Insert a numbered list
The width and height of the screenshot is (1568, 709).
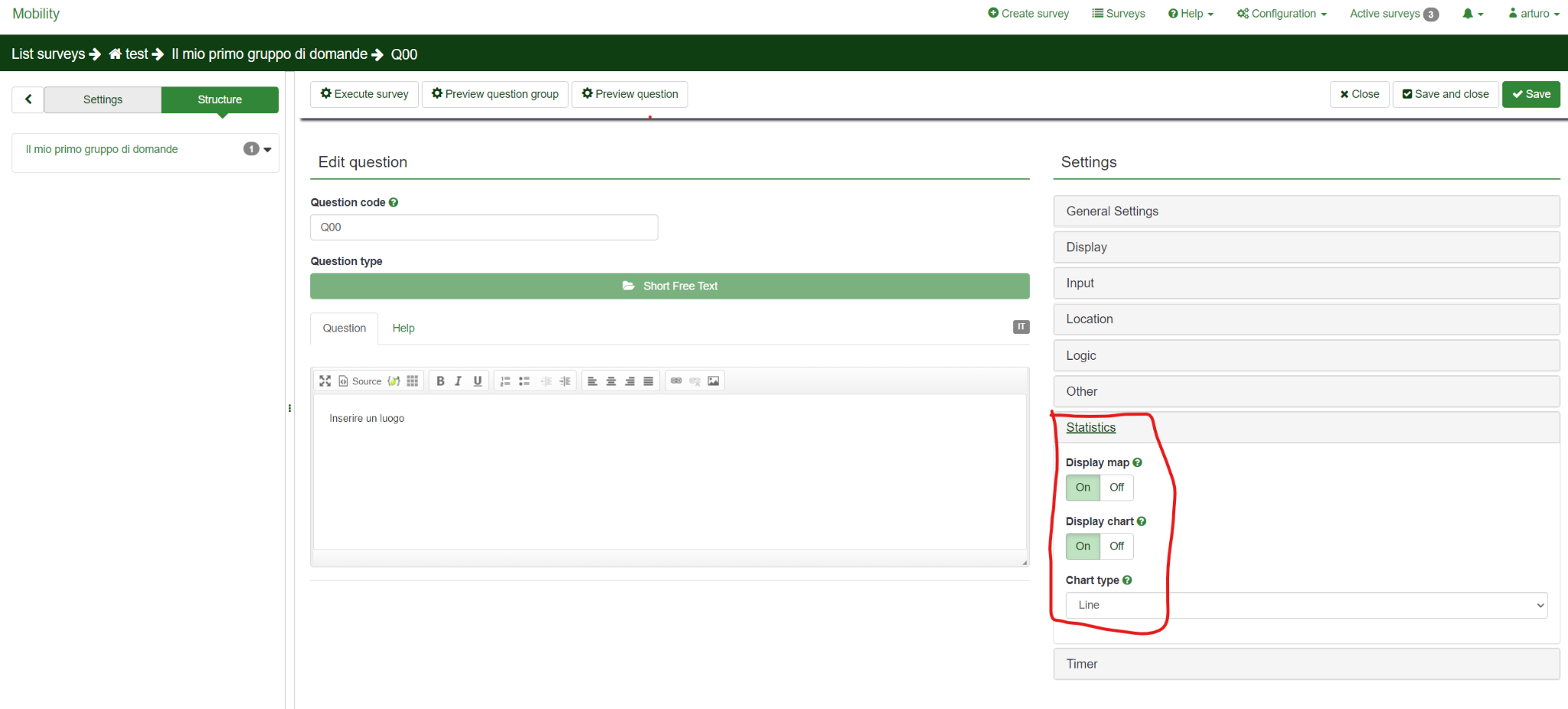coord(505,381)
